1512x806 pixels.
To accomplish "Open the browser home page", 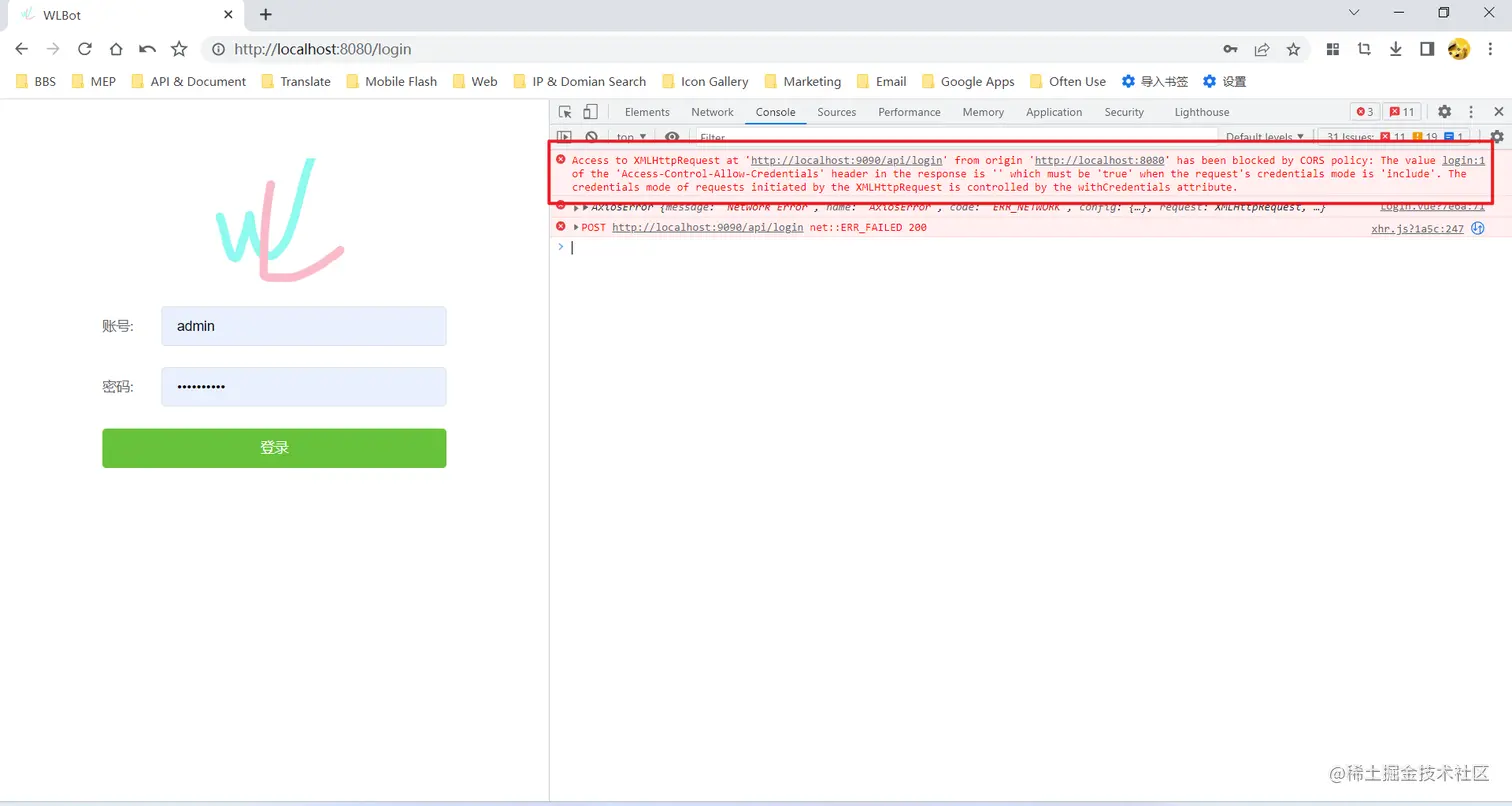I will tap(116, 49).
